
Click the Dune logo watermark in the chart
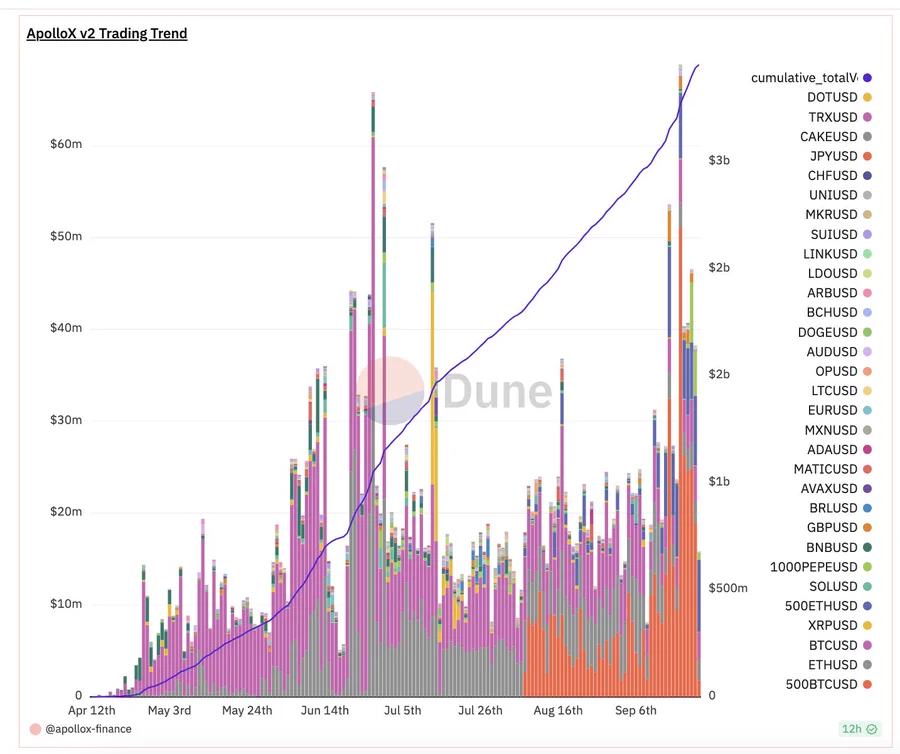pyautogui.click(x=455, y=391)
